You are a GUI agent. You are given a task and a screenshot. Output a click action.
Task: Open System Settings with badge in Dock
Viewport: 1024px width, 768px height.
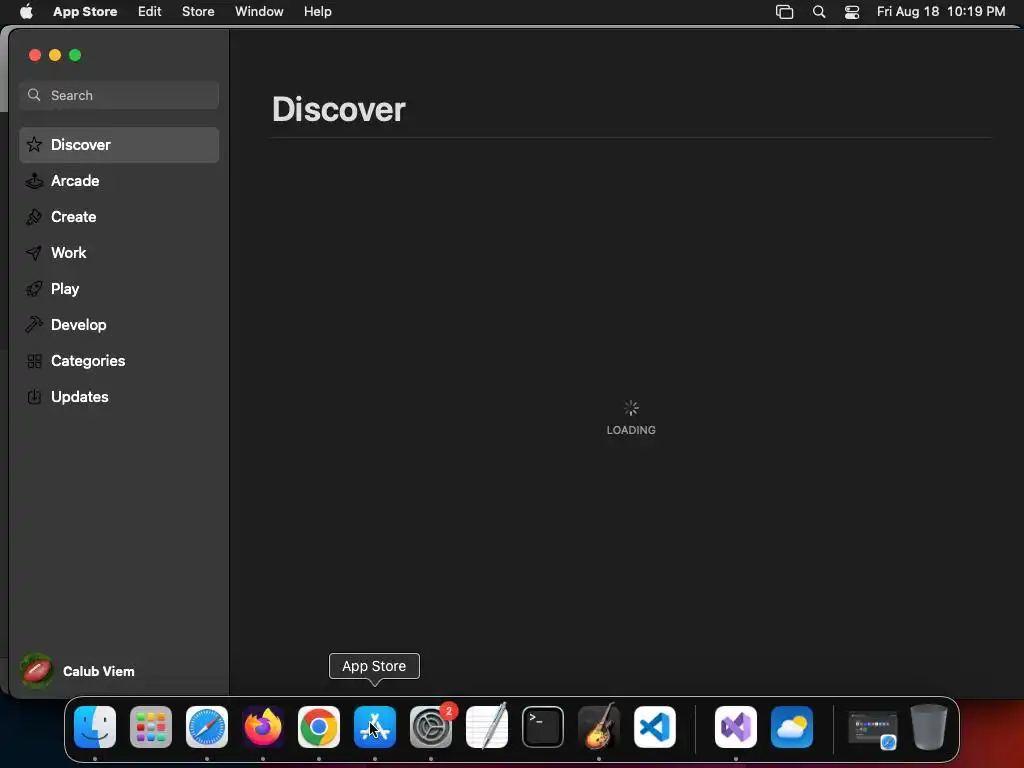pos(431,727)
